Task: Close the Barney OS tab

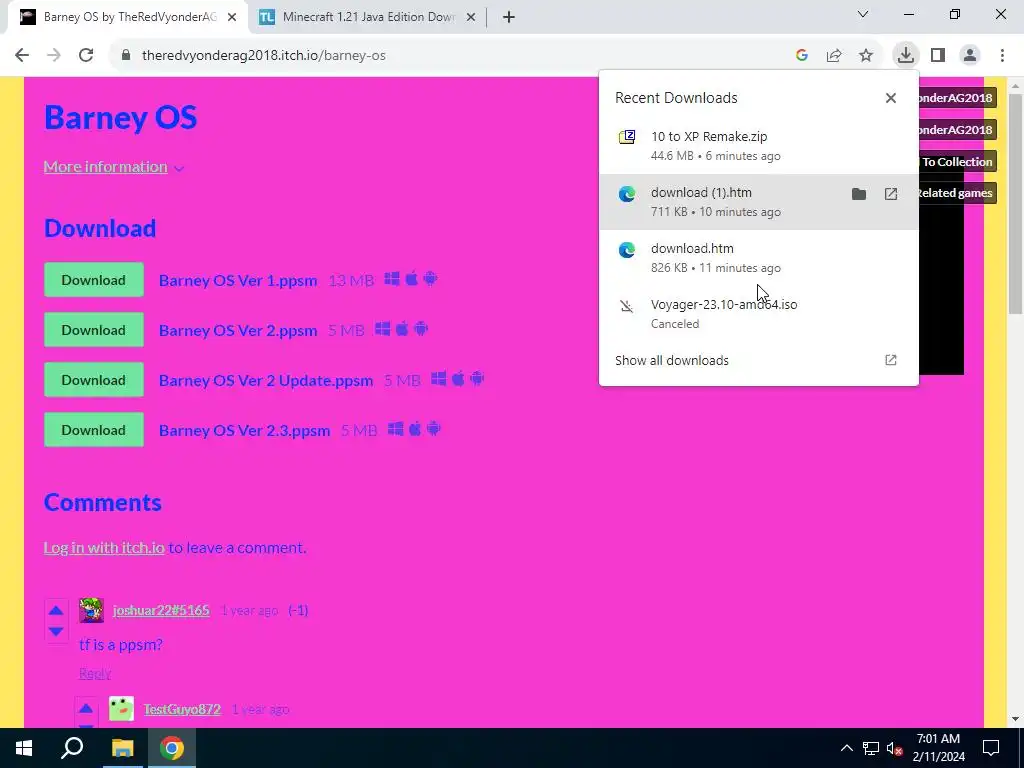Action: point(232,18)
